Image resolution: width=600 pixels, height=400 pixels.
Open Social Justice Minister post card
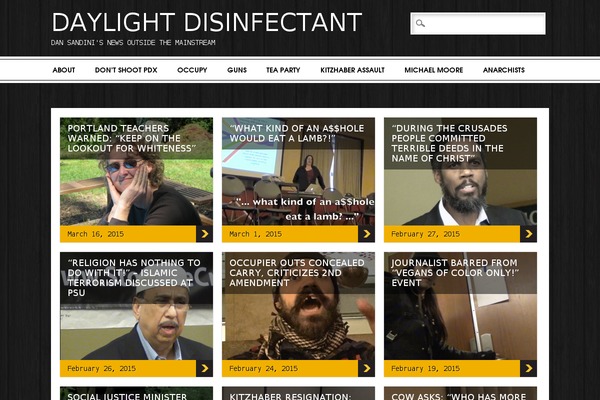coord(136,393)
